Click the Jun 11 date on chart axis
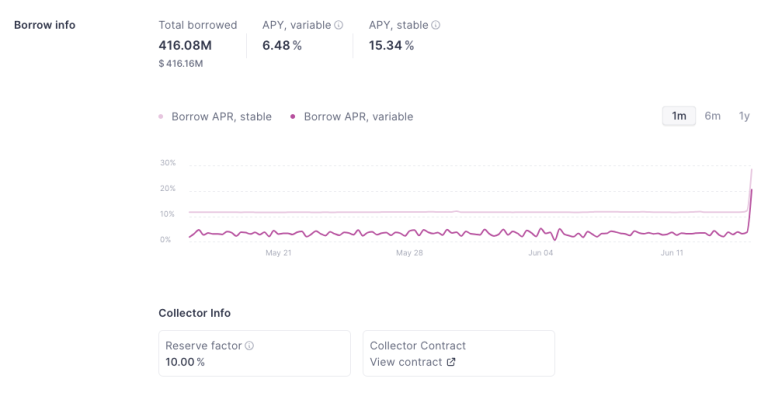This screenshot has width=768, height=403. (x=672, y=253)
